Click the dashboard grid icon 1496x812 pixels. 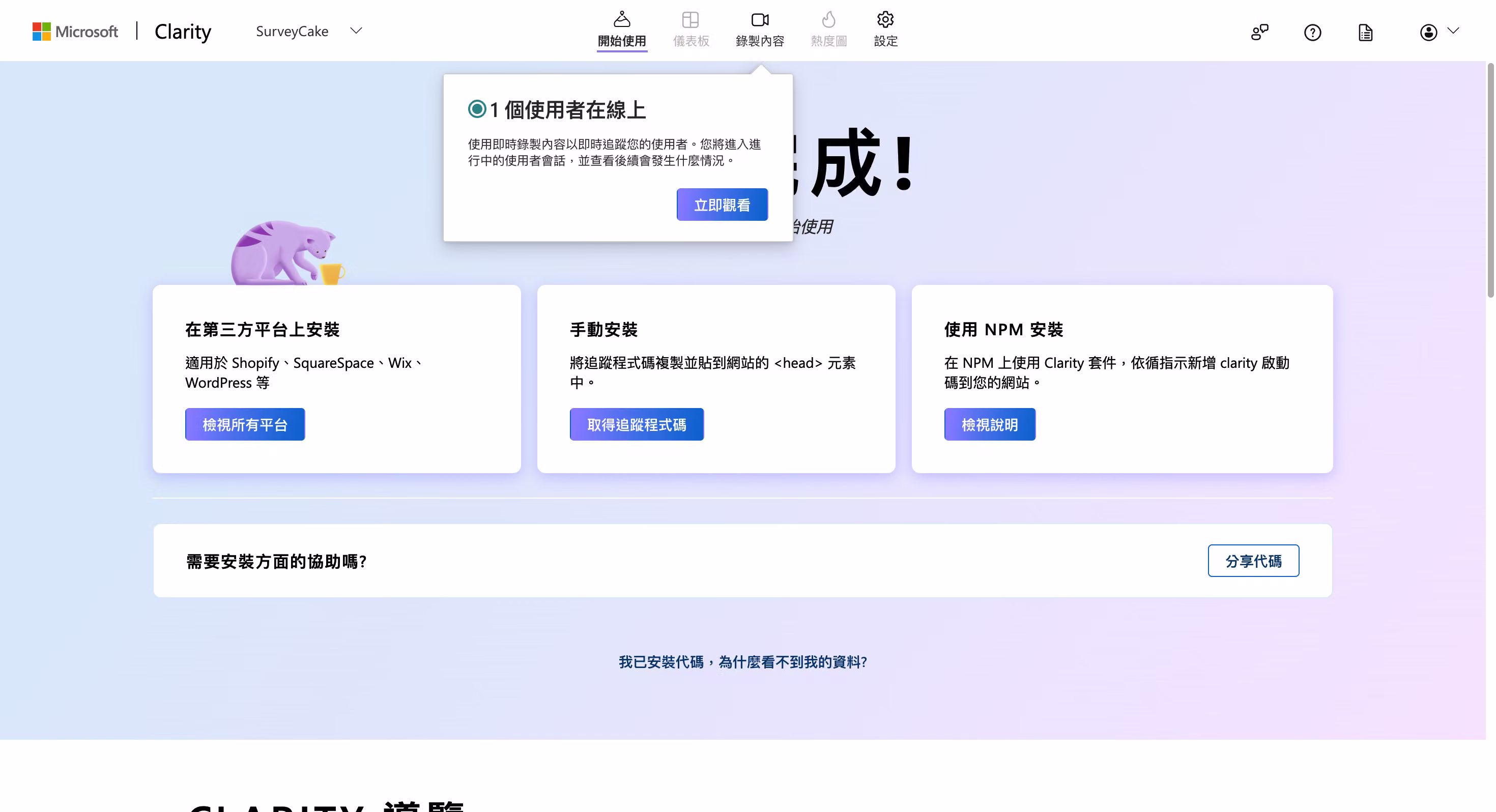[691, 20]
